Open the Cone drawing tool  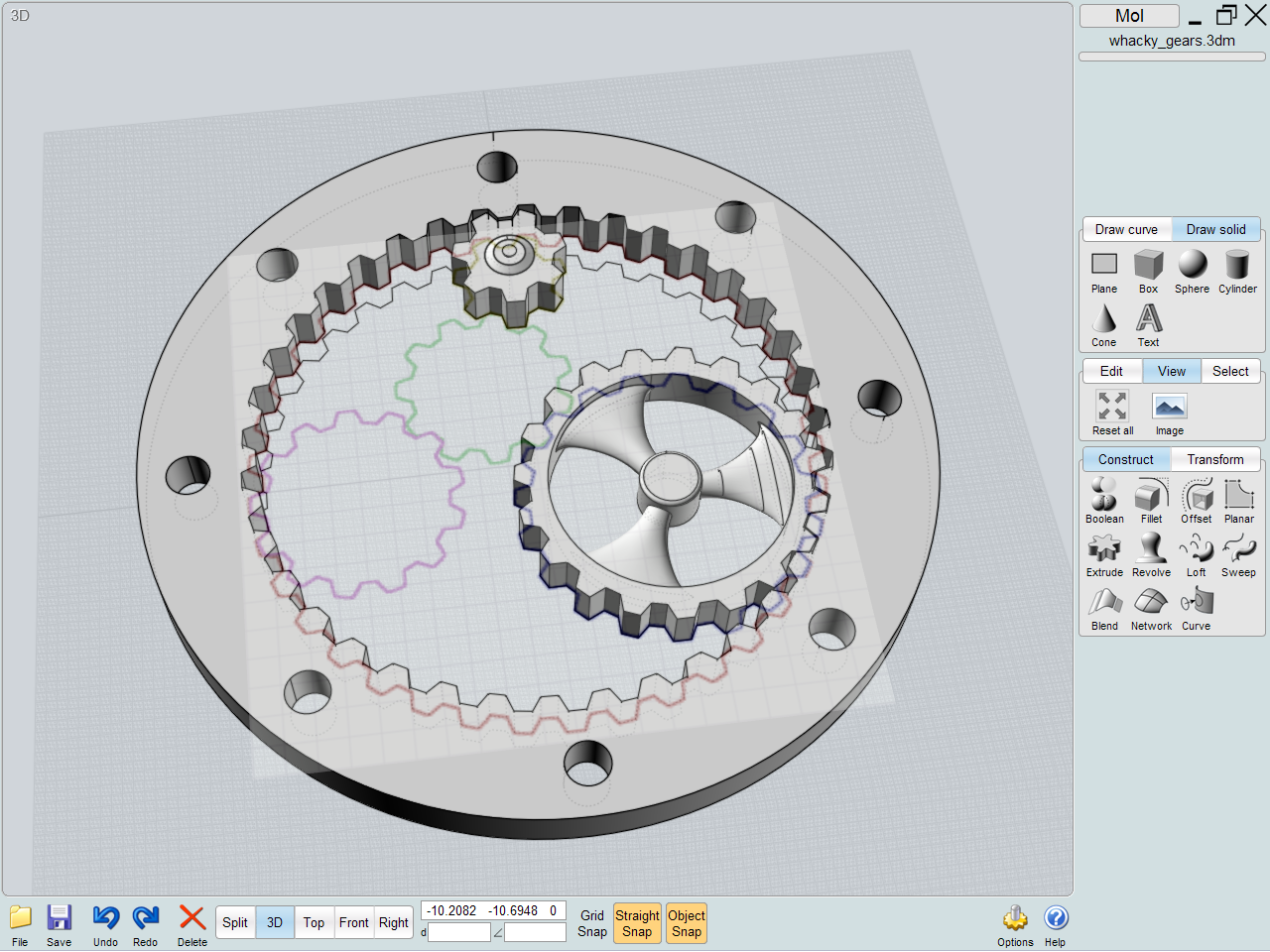pyautogui.click(x=1103, y=324)
